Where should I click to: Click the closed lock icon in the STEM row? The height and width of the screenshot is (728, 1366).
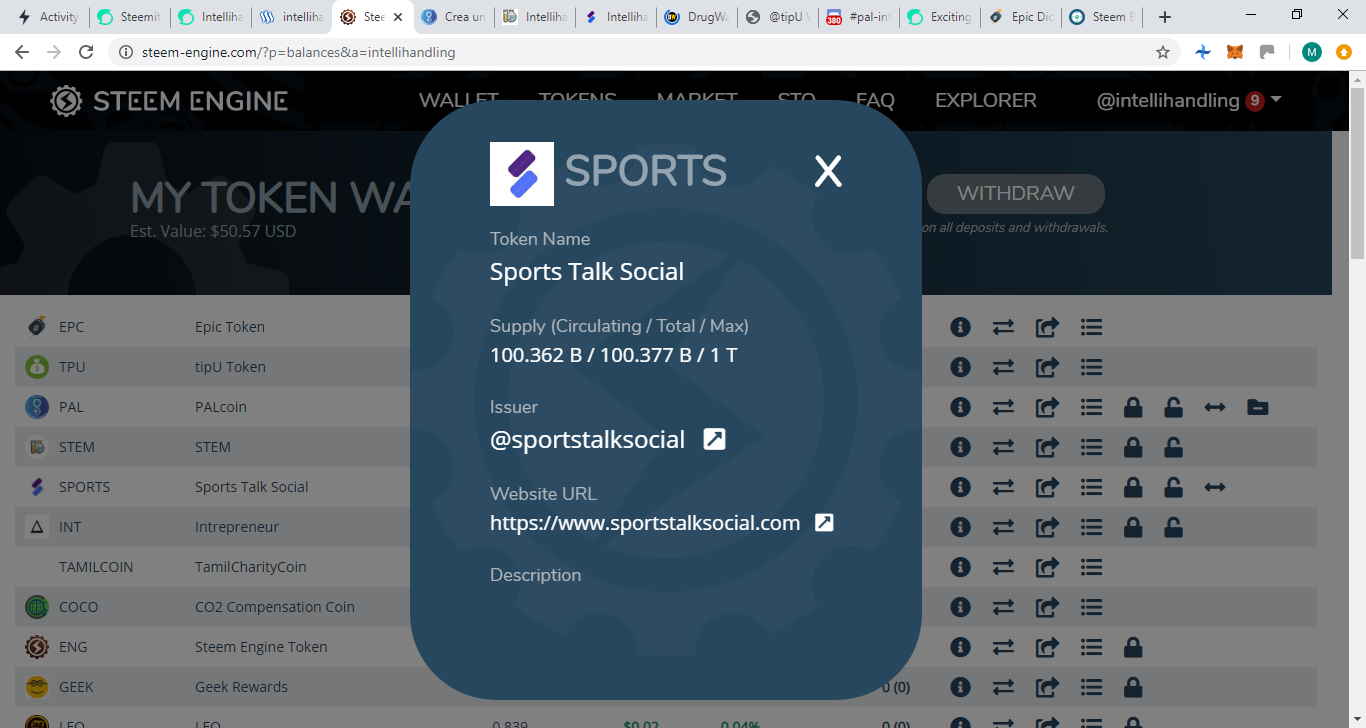1133,447
